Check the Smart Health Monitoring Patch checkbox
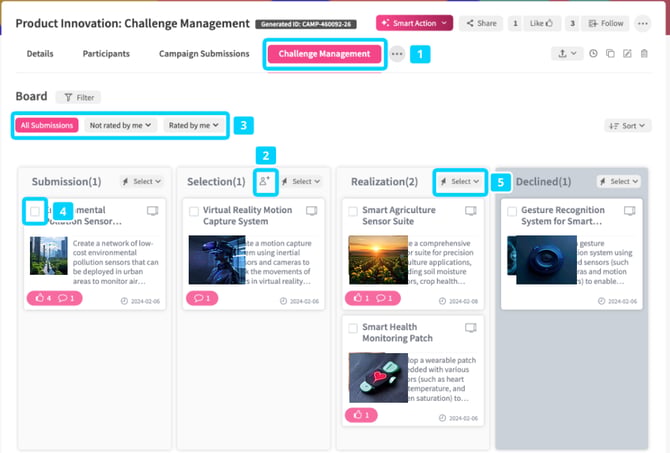The image size is (670, 453). (x=353, y=328)
